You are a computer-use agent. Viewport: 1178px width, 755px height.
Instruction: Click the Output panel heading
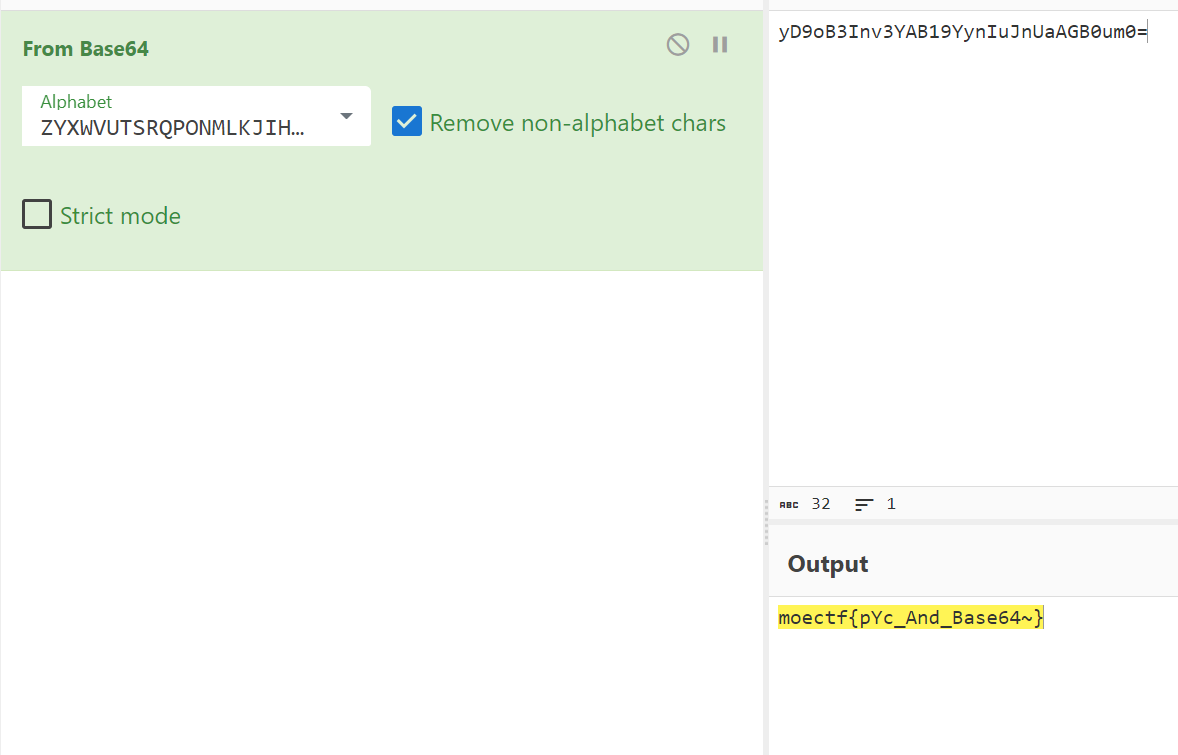tap(828, 564)
